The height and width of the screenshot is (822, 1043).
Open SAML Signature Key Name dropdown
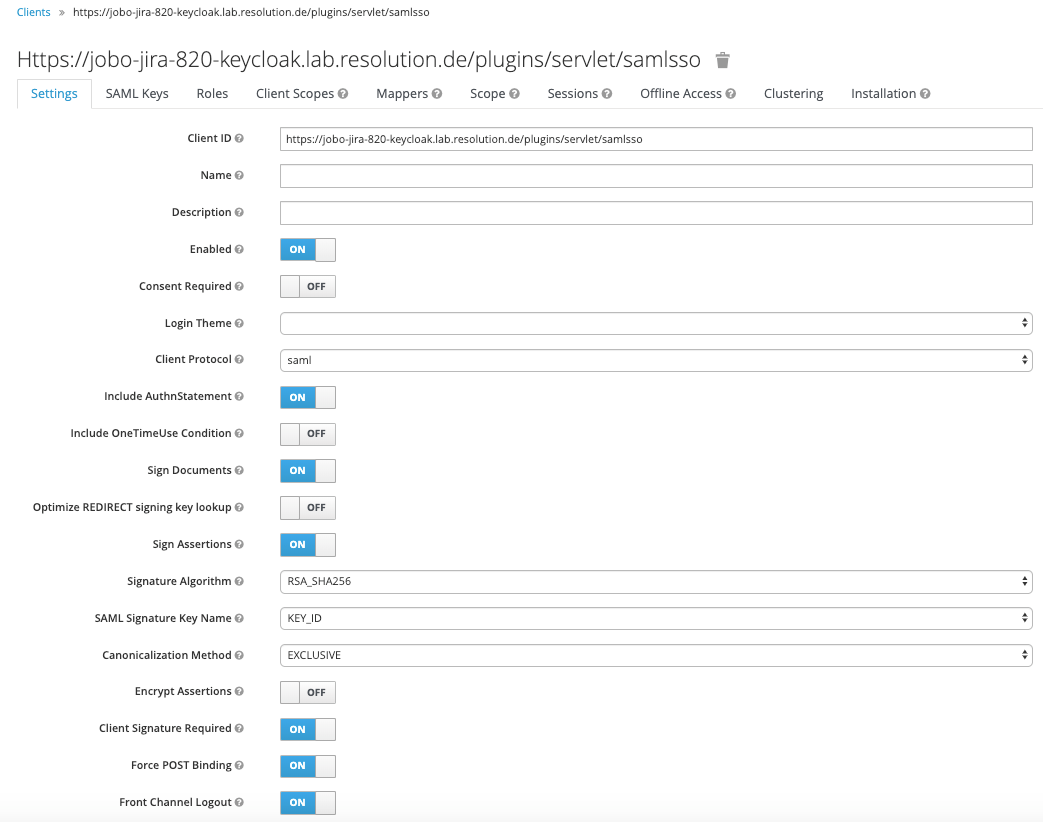click(x=656, y=618)
